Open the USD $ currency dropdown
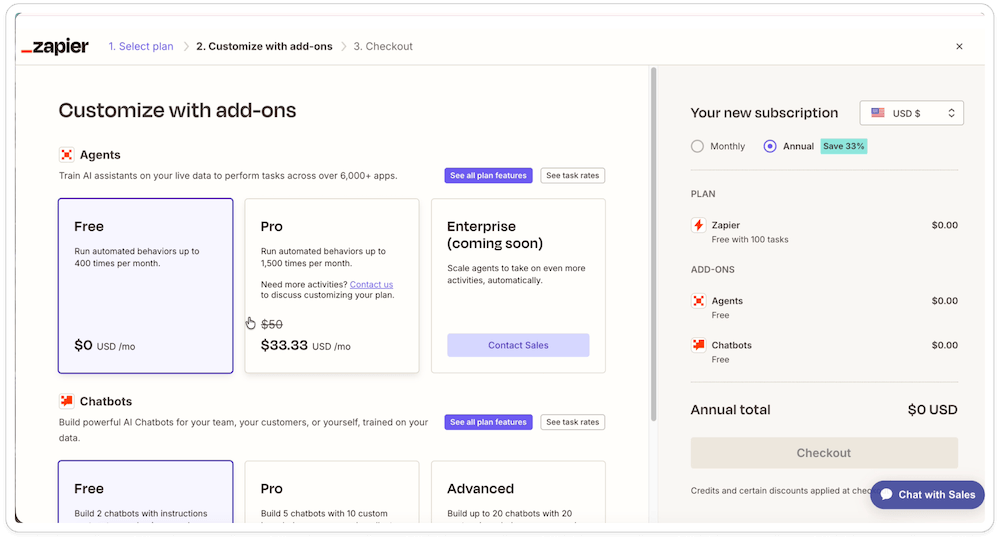1000x540 pixels. tap(911, 113)
